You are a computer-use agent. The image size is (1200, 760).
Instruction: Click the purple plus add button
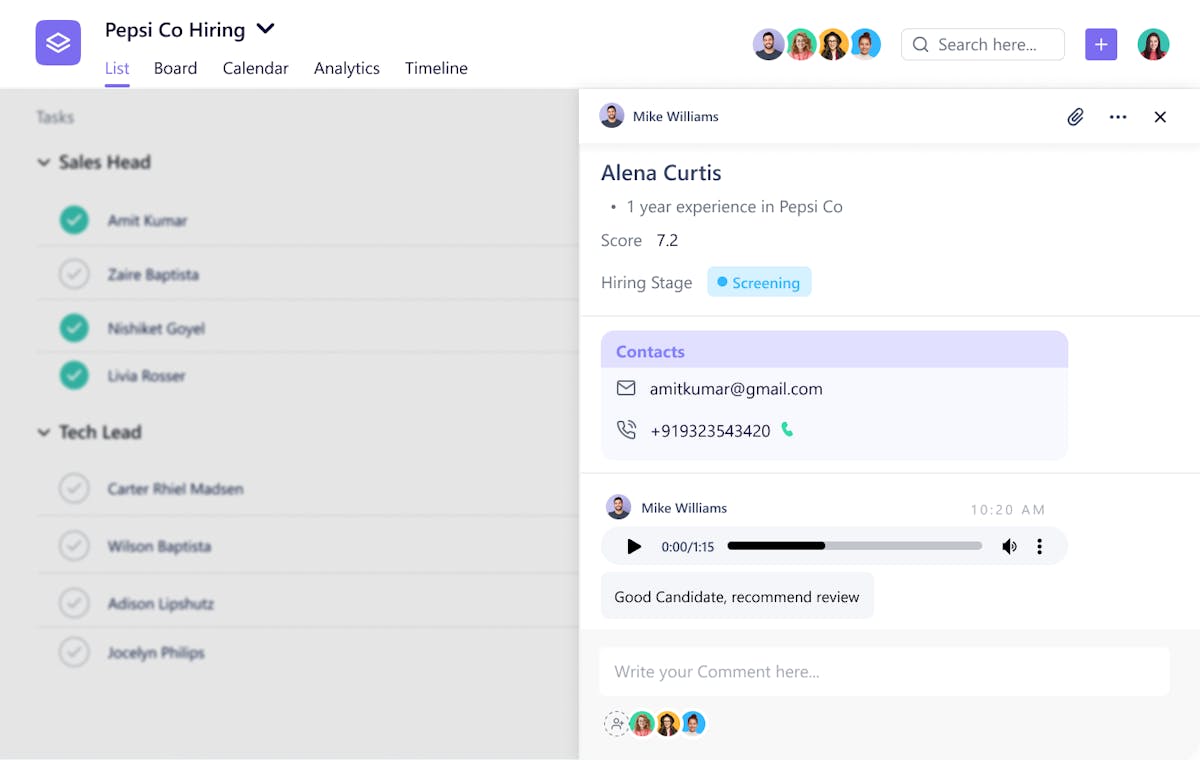(1101, 44)
